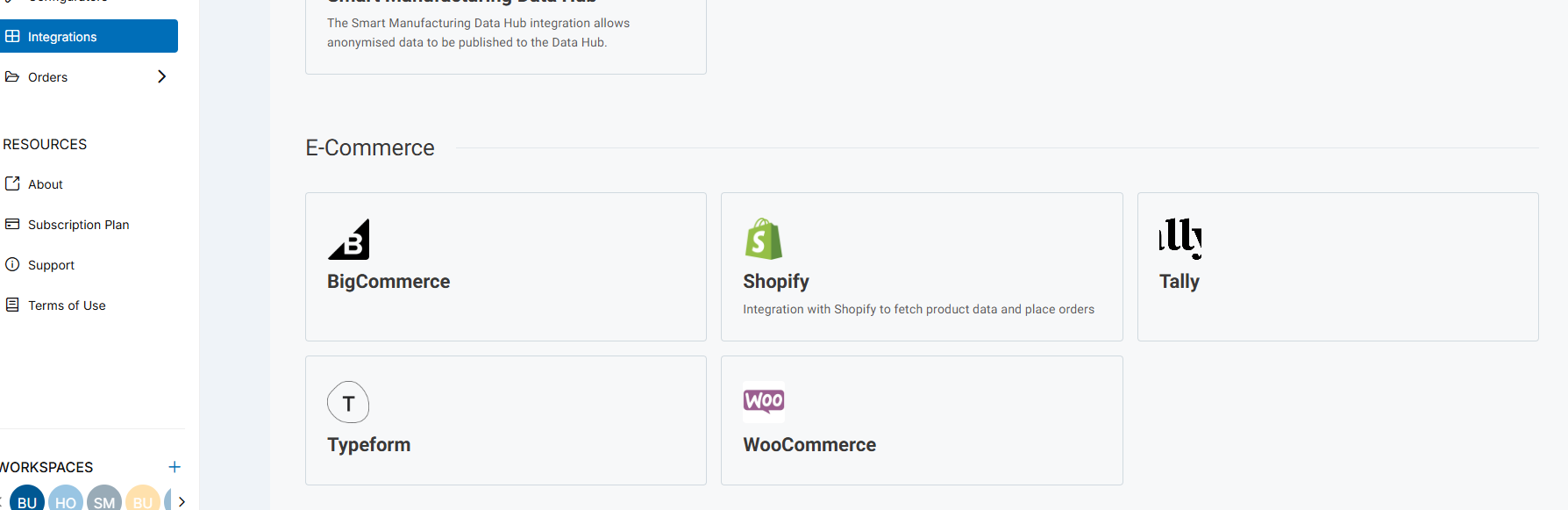The image size is (1568, 510).
Task: Open the About external link
Action: 45,184
